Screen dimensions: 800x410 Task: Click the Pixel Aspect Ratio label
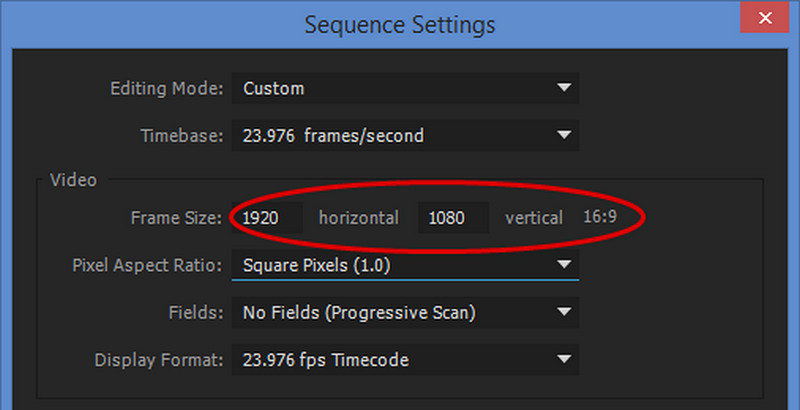coord(147,266)
